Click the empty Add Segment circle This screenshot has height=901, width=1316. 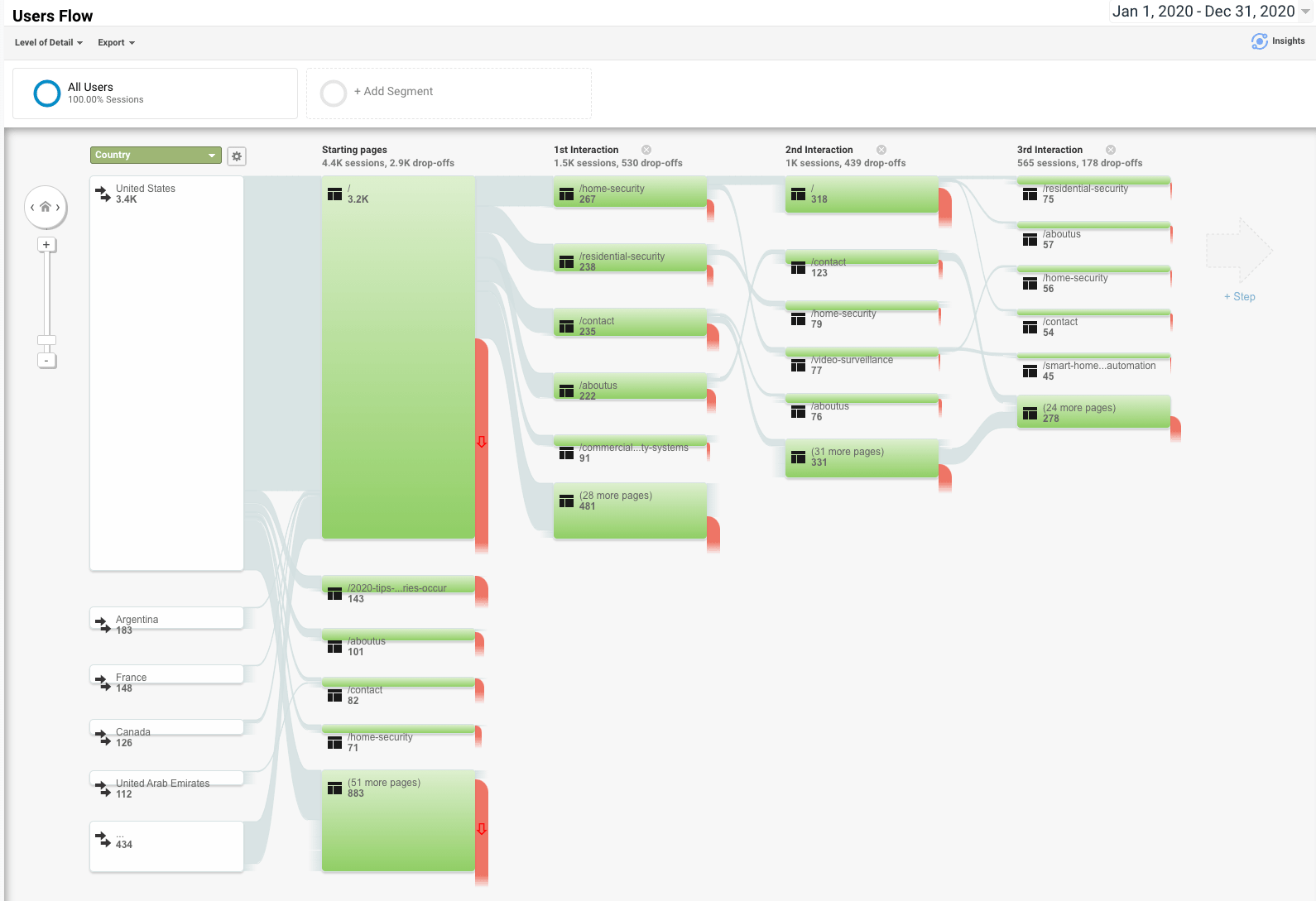pos(334,93)
